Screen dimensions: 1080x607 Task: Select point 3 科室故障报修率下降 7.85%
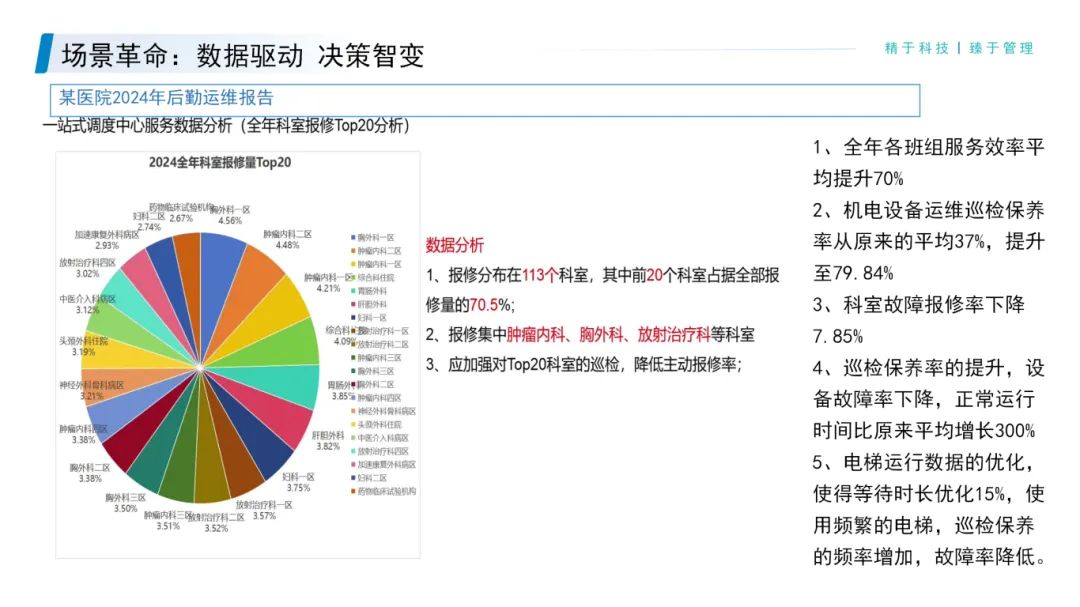919,320
